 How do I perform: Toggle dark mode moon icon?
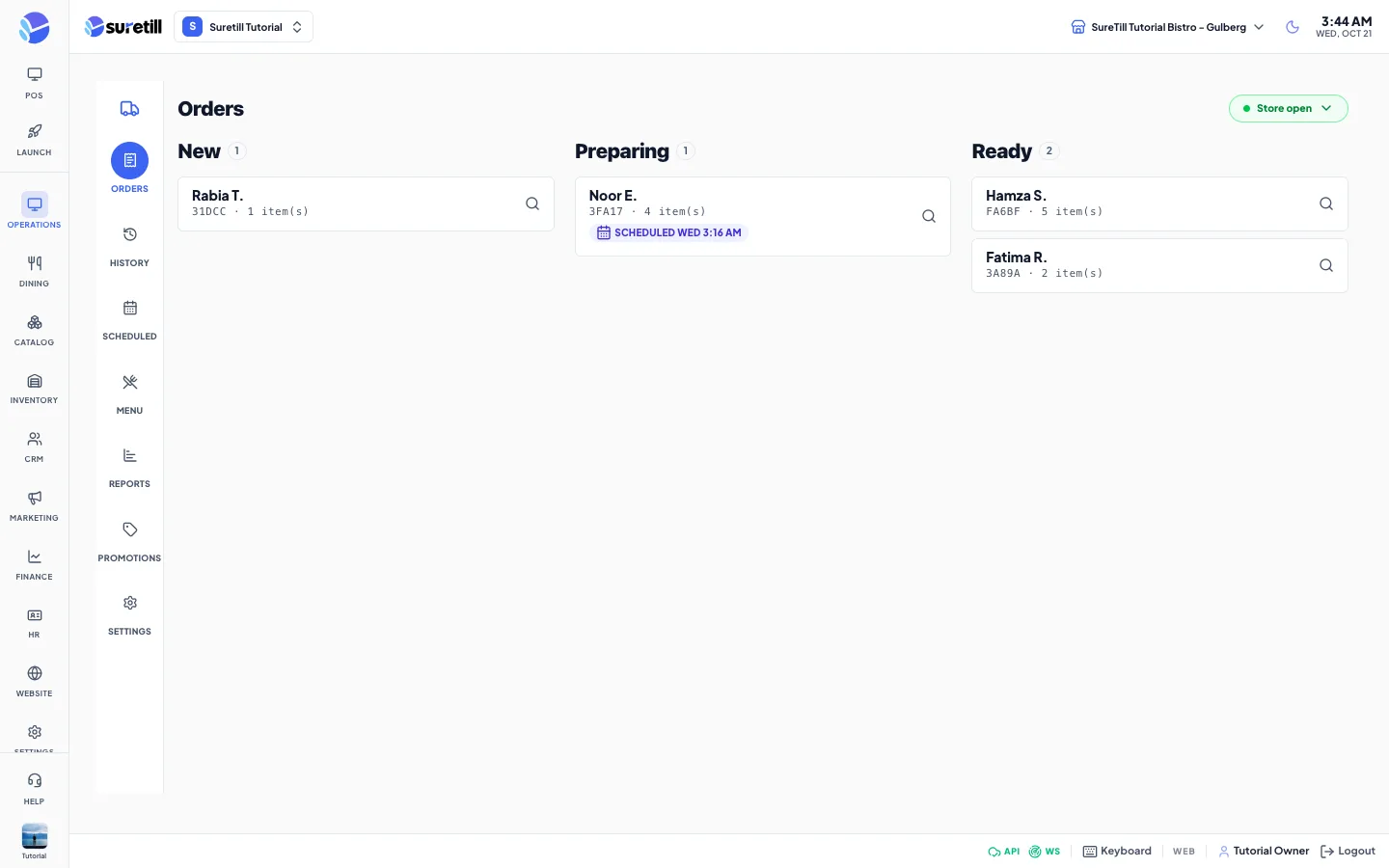1293,27
